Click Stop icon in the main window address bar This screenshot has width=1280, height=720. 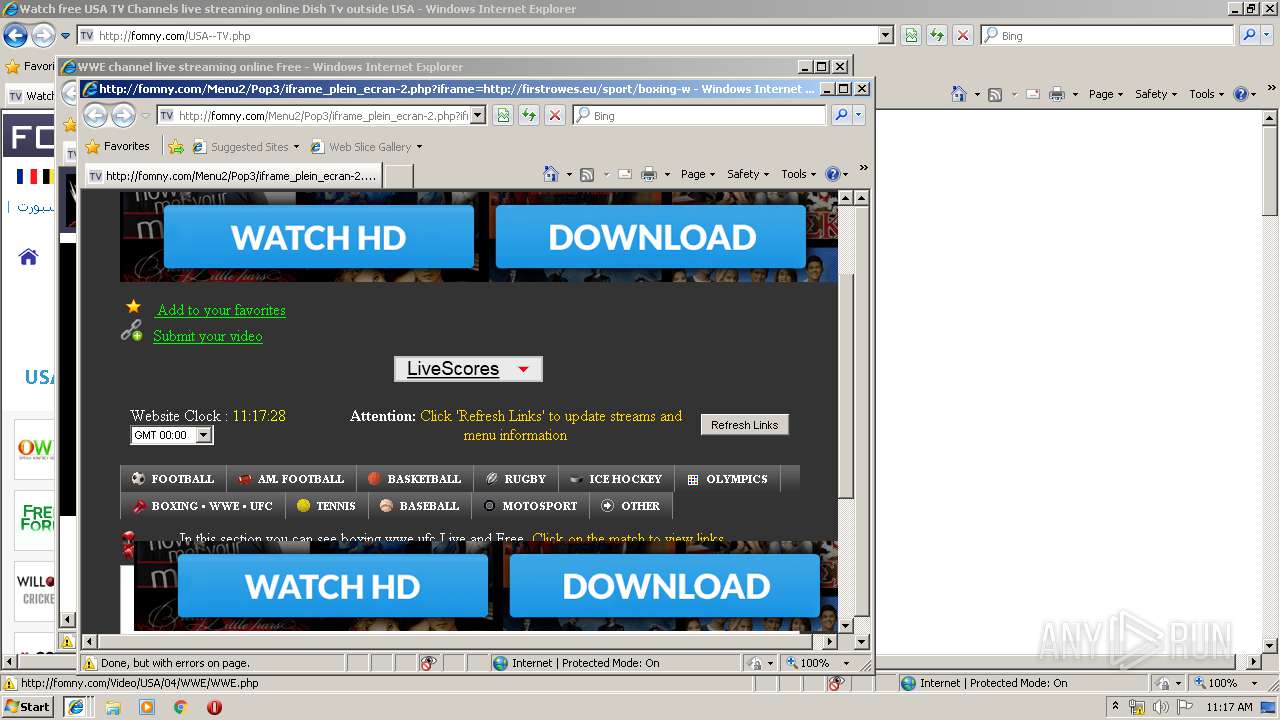963,35
